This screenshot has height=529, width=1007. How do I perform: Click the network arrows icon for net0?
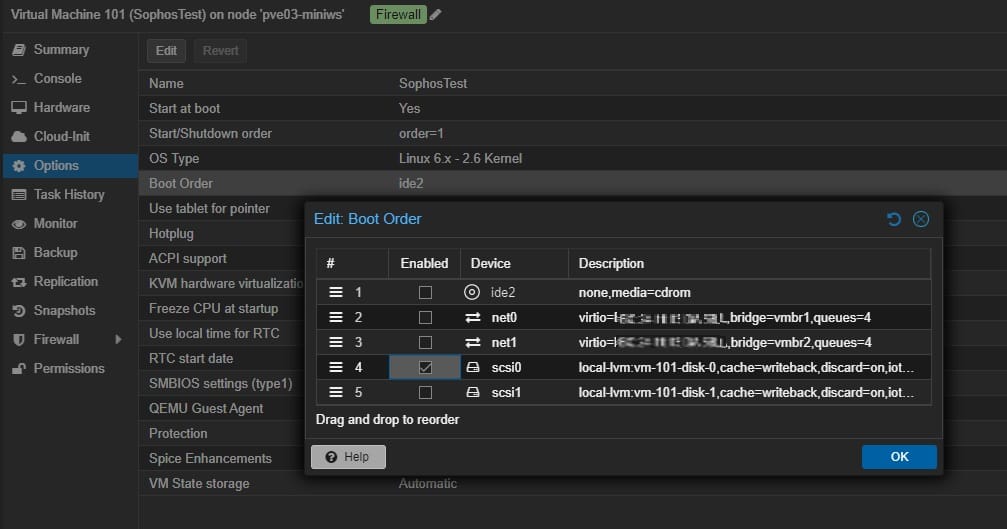tap(473, 317)
